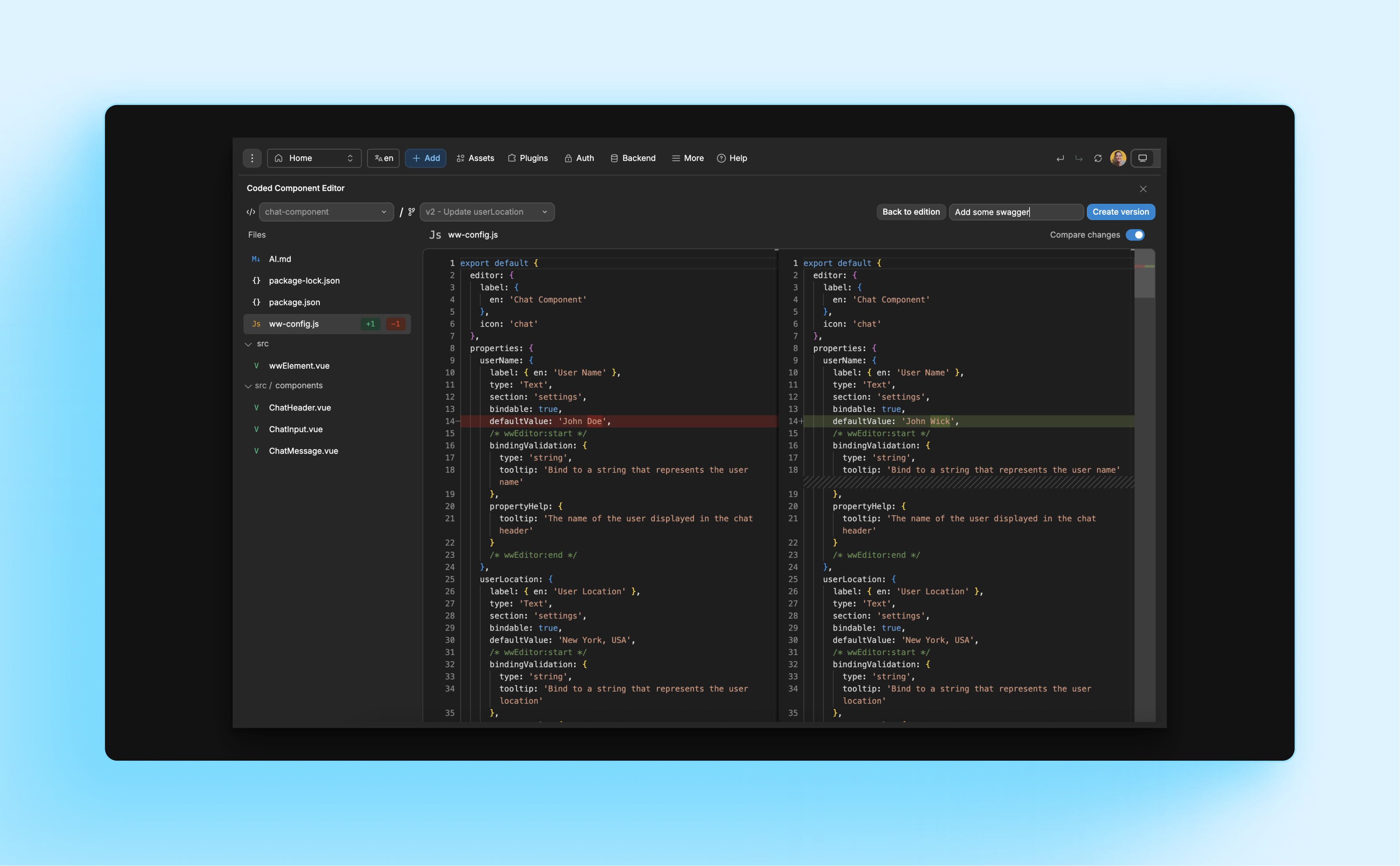This screenshot has height=866, width=1400.
Task: Focus the version name input field
Action: tap(1015, 212)
